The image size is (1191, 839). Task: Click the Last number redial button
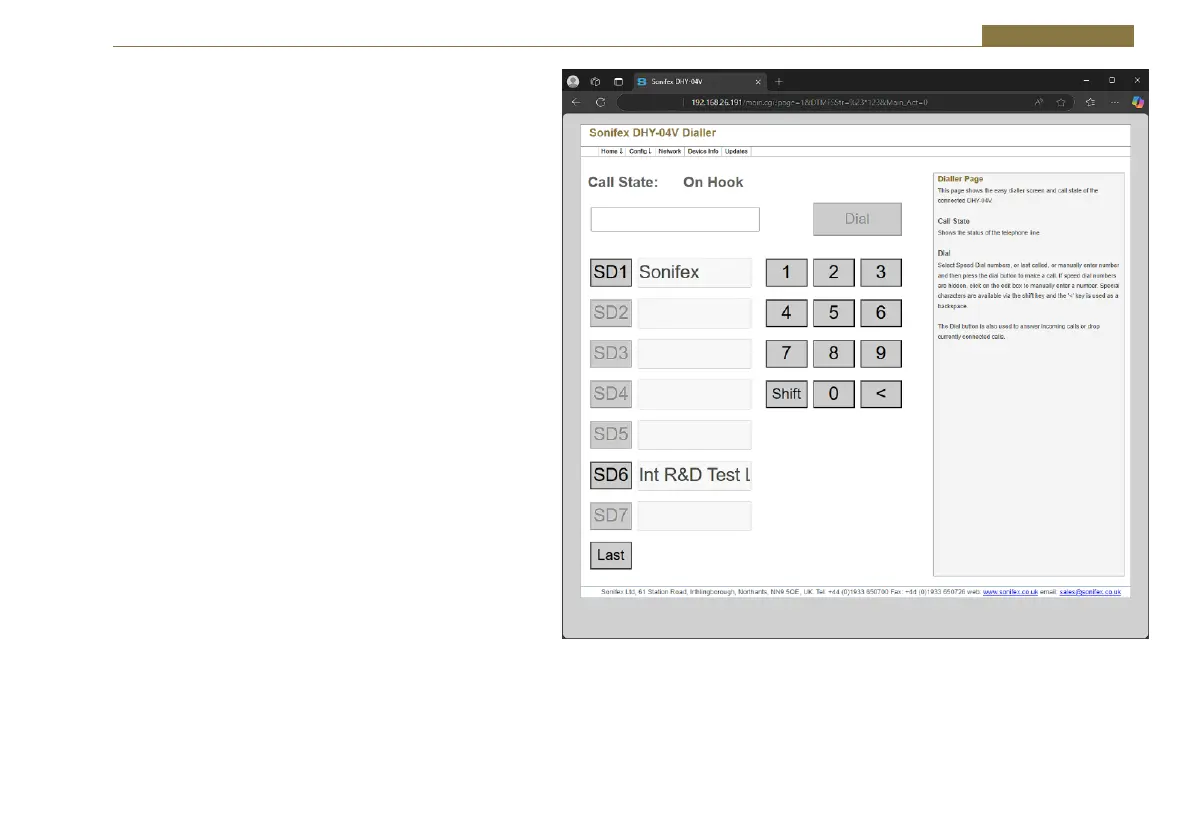click(610, 555)
